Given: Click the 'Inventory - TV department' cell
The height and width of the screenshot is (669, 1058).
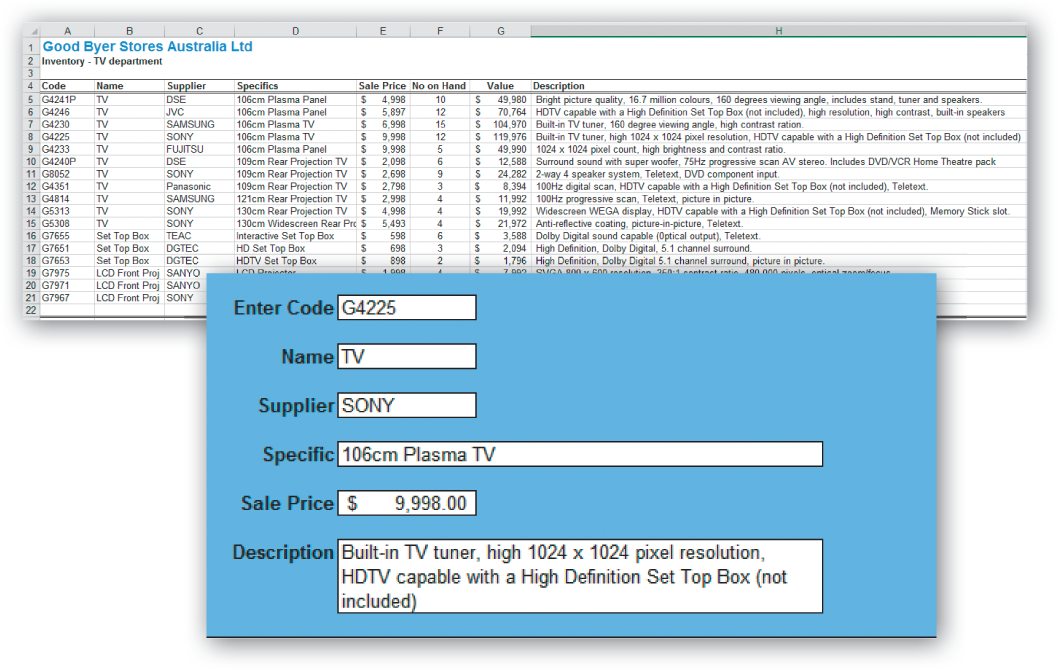Looking at the screenshot, I should 102,61.
